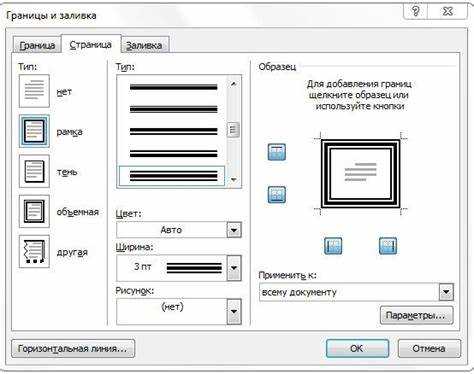This screenshot has height=374, width=474.
Task: Choose the 'рамка' box border icon
Action: 34,131
